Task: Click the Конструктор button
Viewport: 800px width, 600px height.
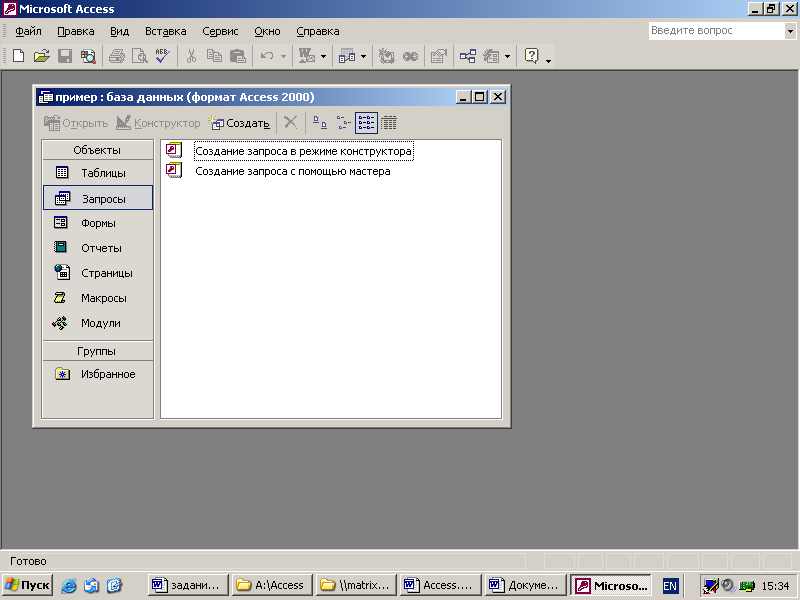Action: pyautogui.click(x=158, y=123)
